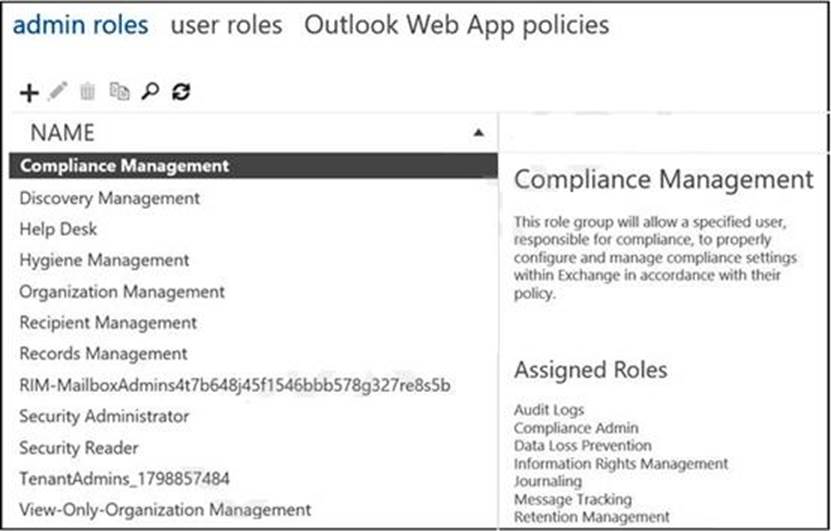Open the user roles tab
Image resolution: width=831 pixels, height=531 pixels.
(226, 24)
